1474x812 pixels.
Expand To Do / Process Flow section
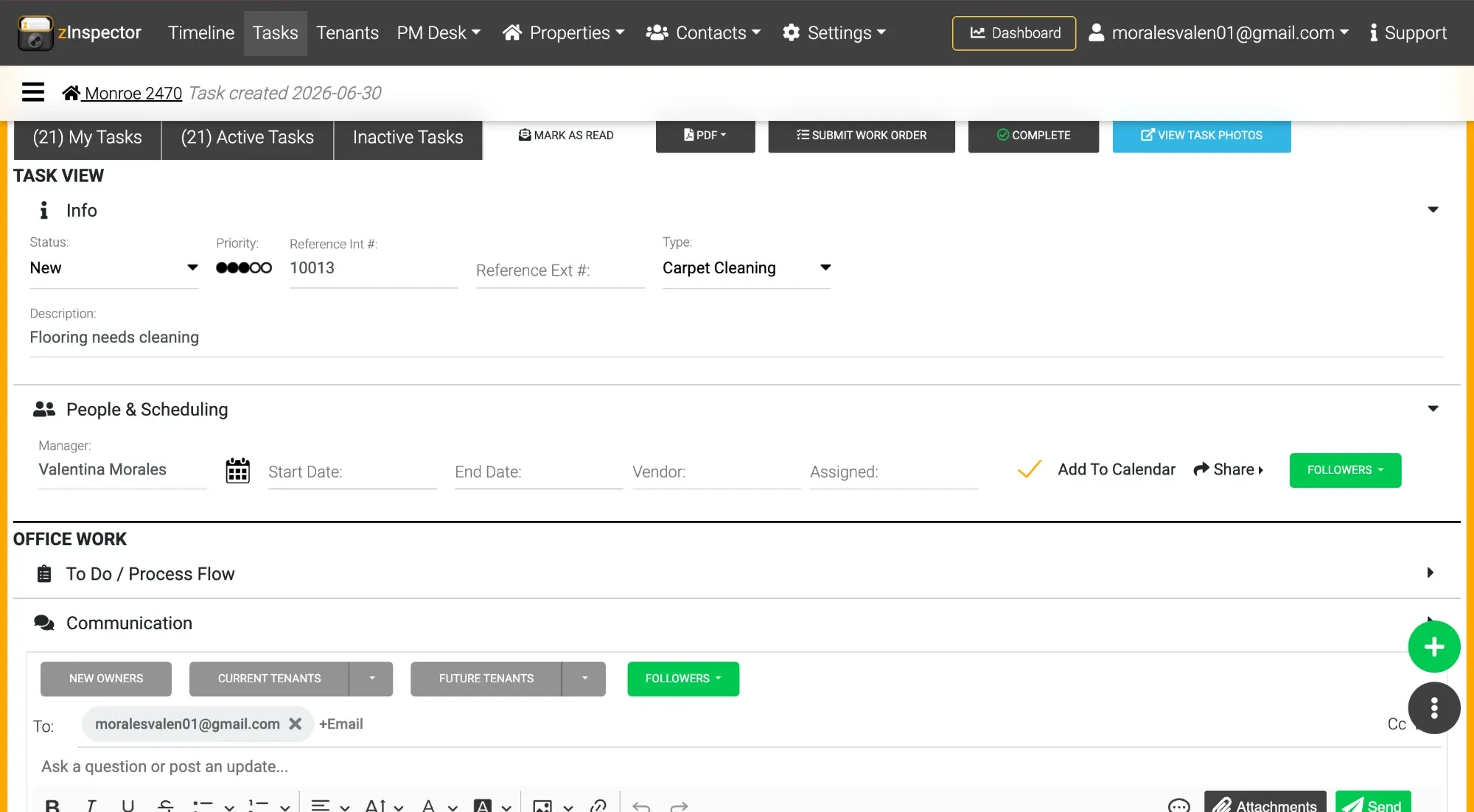coord(1430,573)
